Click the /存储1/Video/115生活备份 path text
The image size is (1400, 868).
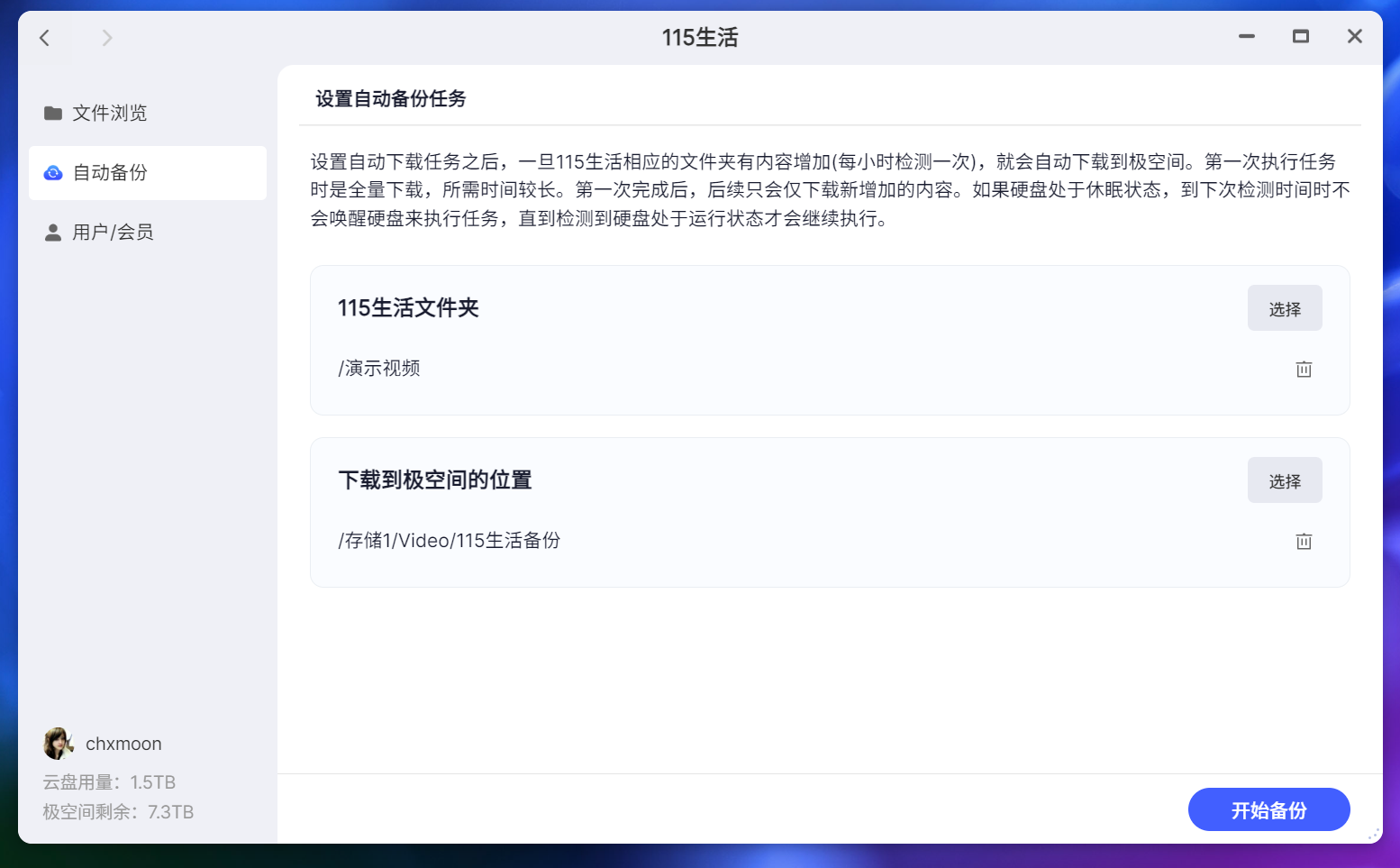click(449, 540)
